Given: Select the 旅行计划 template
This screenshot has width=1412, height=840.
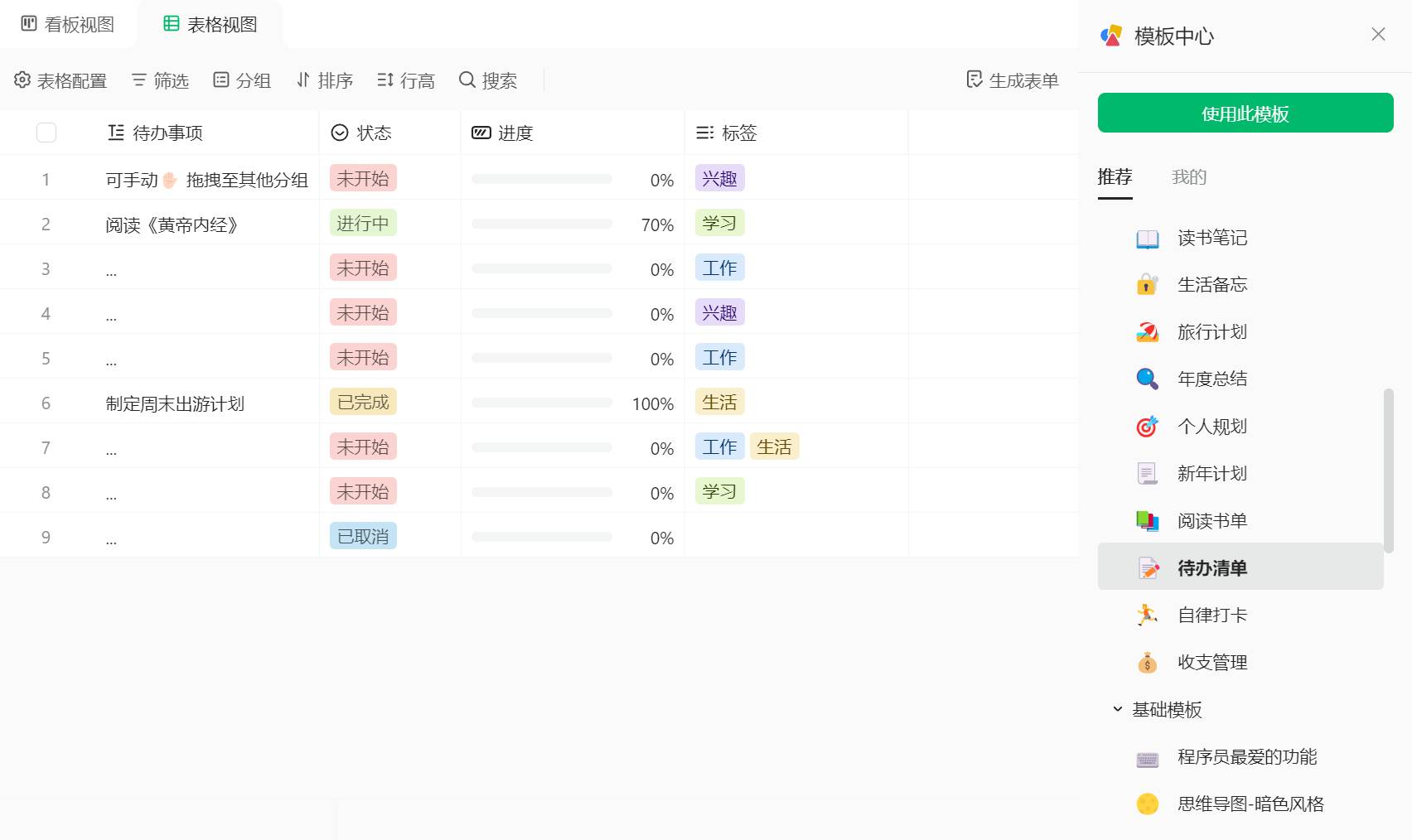Looking at the screenshot, I should 1240,332.
